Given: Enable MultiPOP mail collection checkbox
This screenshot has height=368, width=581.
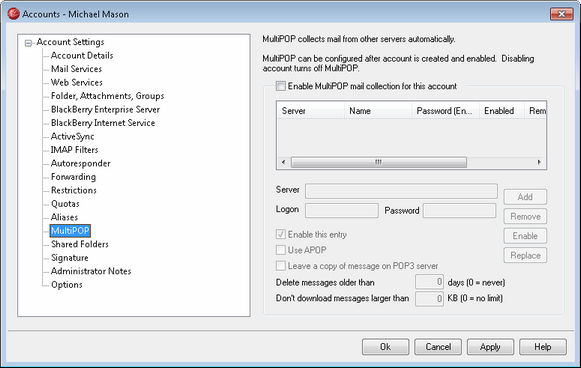Looking at the screenshot, I should click(x=281, y=86).
